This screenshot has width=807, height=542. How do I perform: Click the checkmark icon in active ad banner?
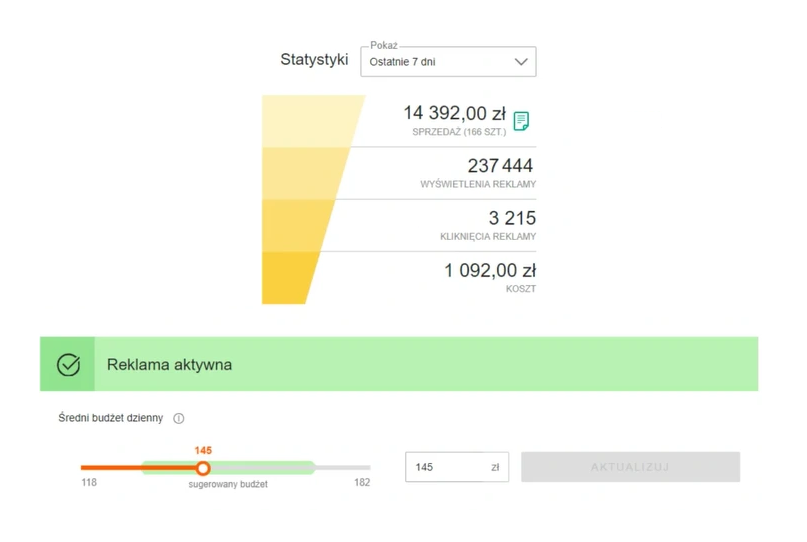tap(68, 365)
